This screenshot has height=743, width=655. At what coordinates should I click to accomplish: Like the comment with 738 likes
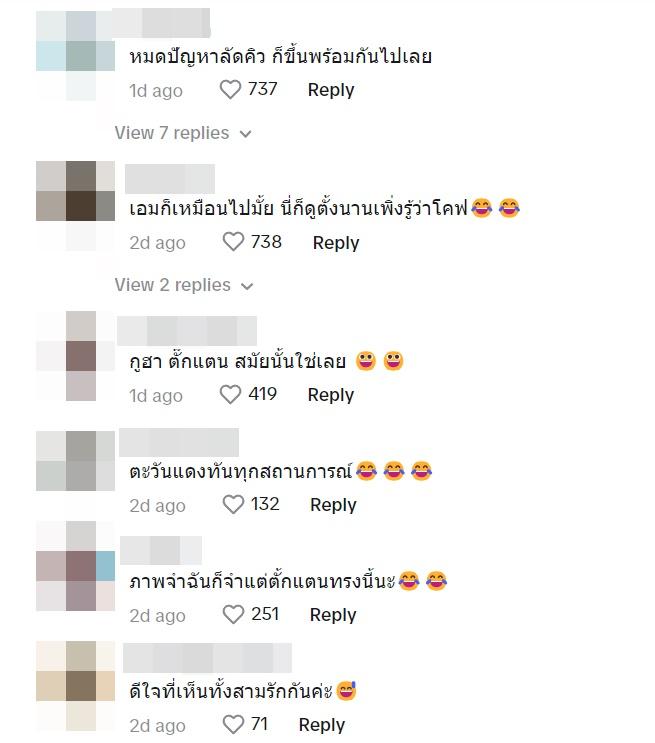pos(233,242)
